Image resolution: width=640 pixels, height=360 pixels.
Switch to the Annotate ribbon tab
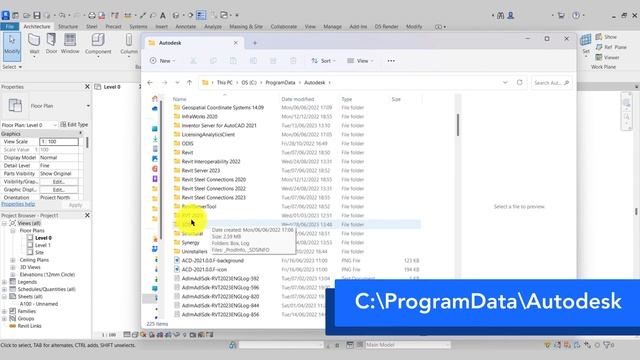point(186,27)
